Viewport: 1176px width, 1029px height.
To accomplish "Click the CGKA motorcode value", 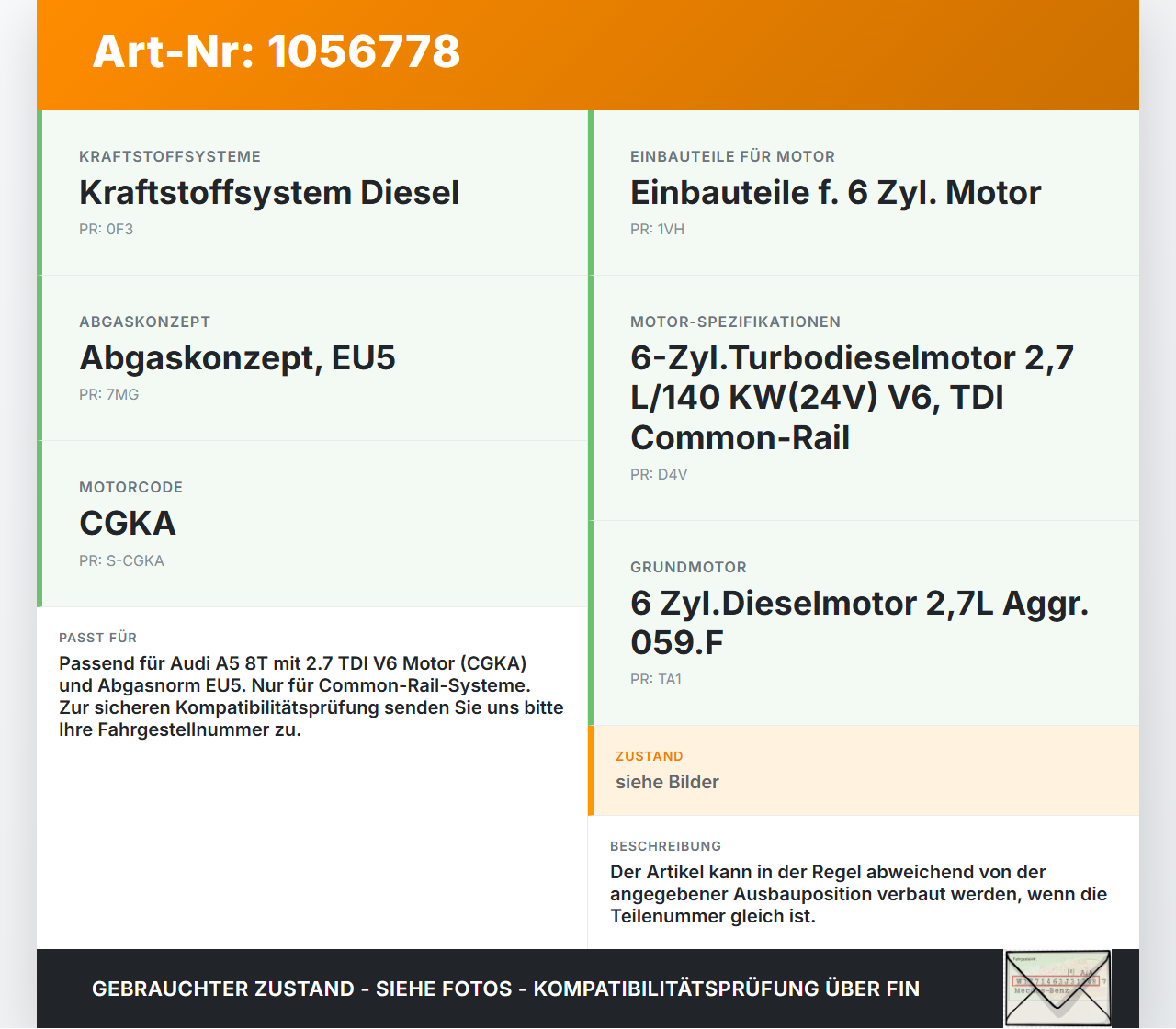I will (x=128, y=524).
